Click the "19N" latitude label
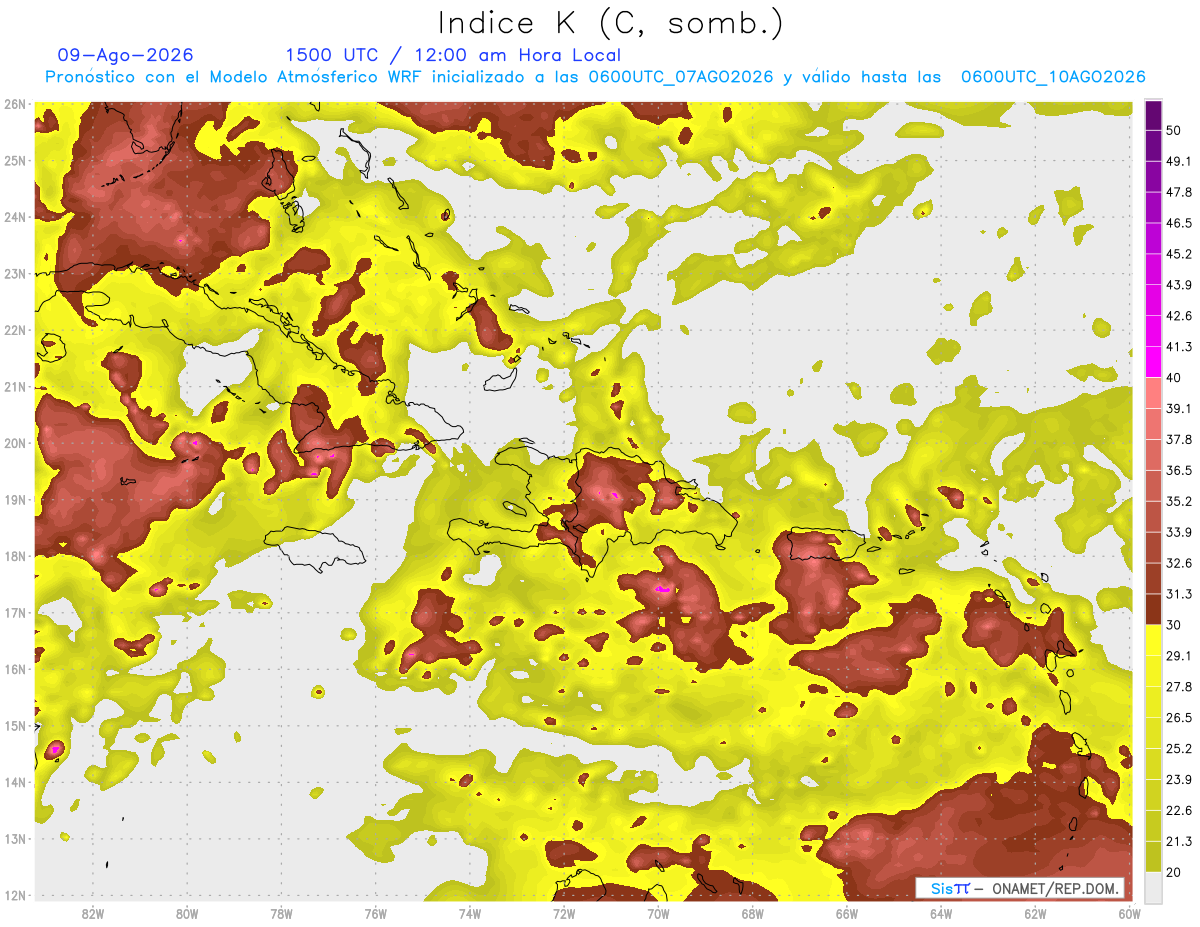This screenshot has height=927, width=1200. (15, 499)
